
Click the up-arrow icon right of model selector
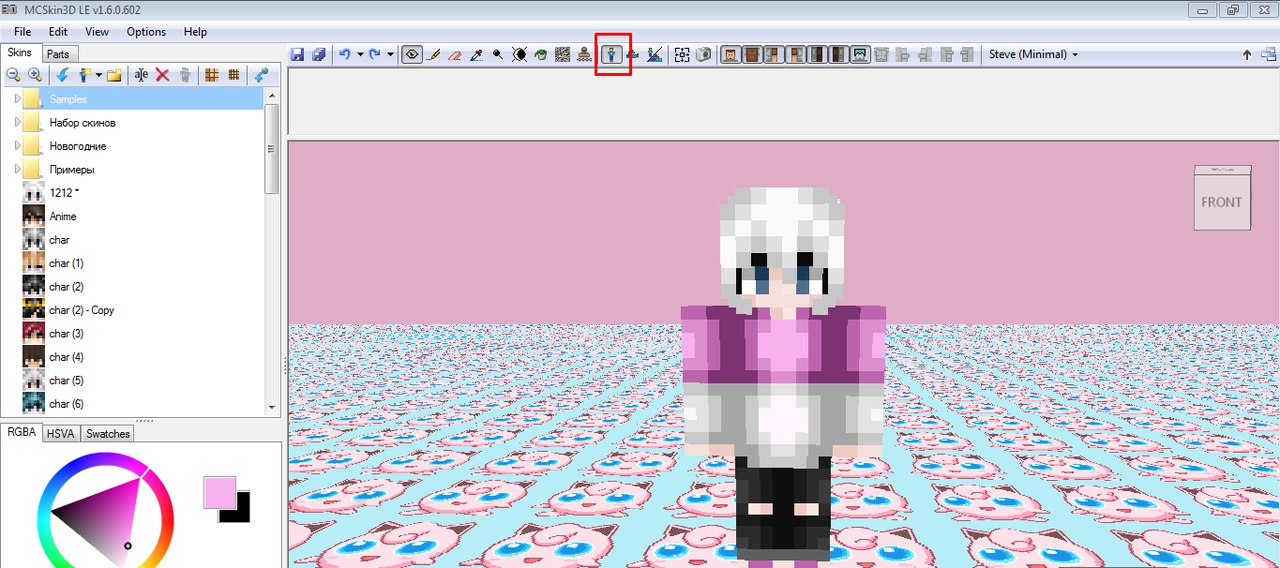[1246, 55]
